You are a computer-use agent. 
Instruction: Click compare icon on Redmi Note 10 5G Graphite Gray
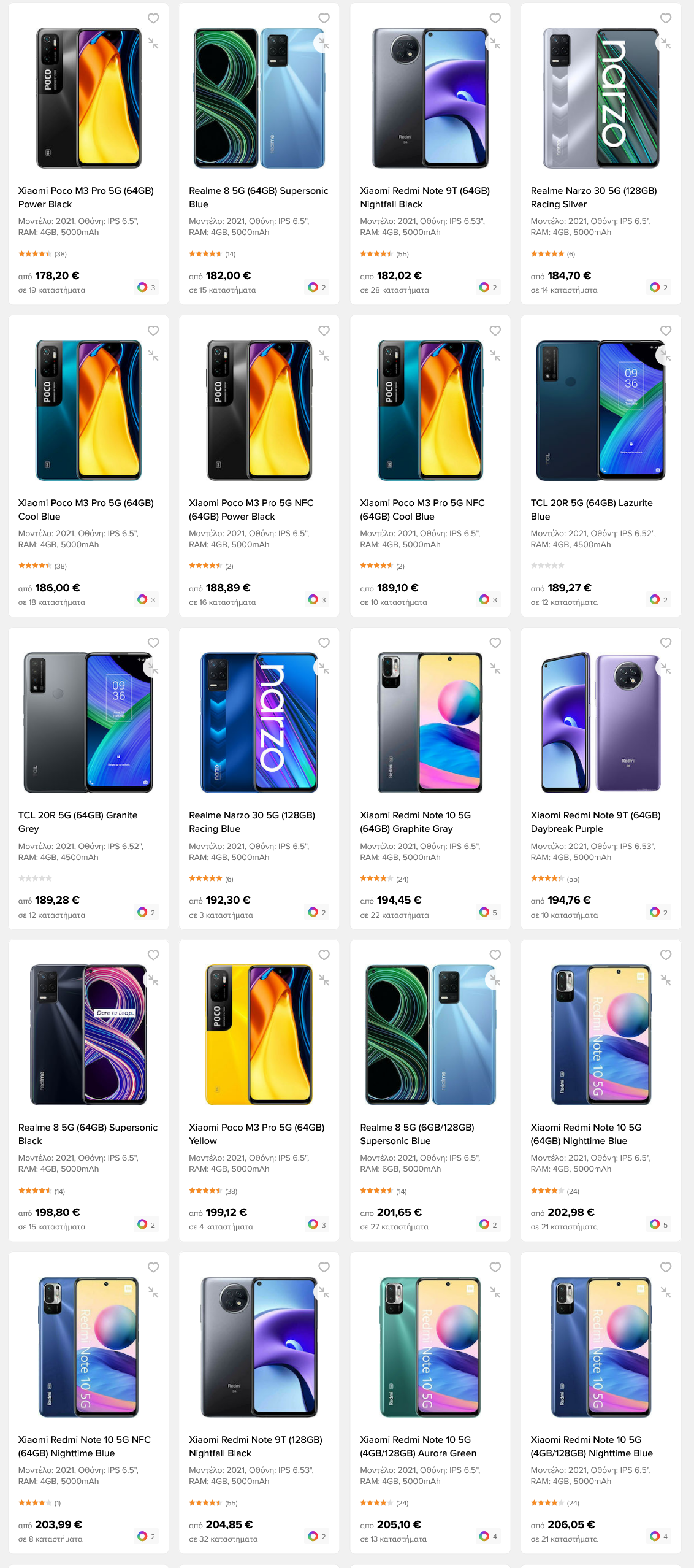(x=495, y=668)
